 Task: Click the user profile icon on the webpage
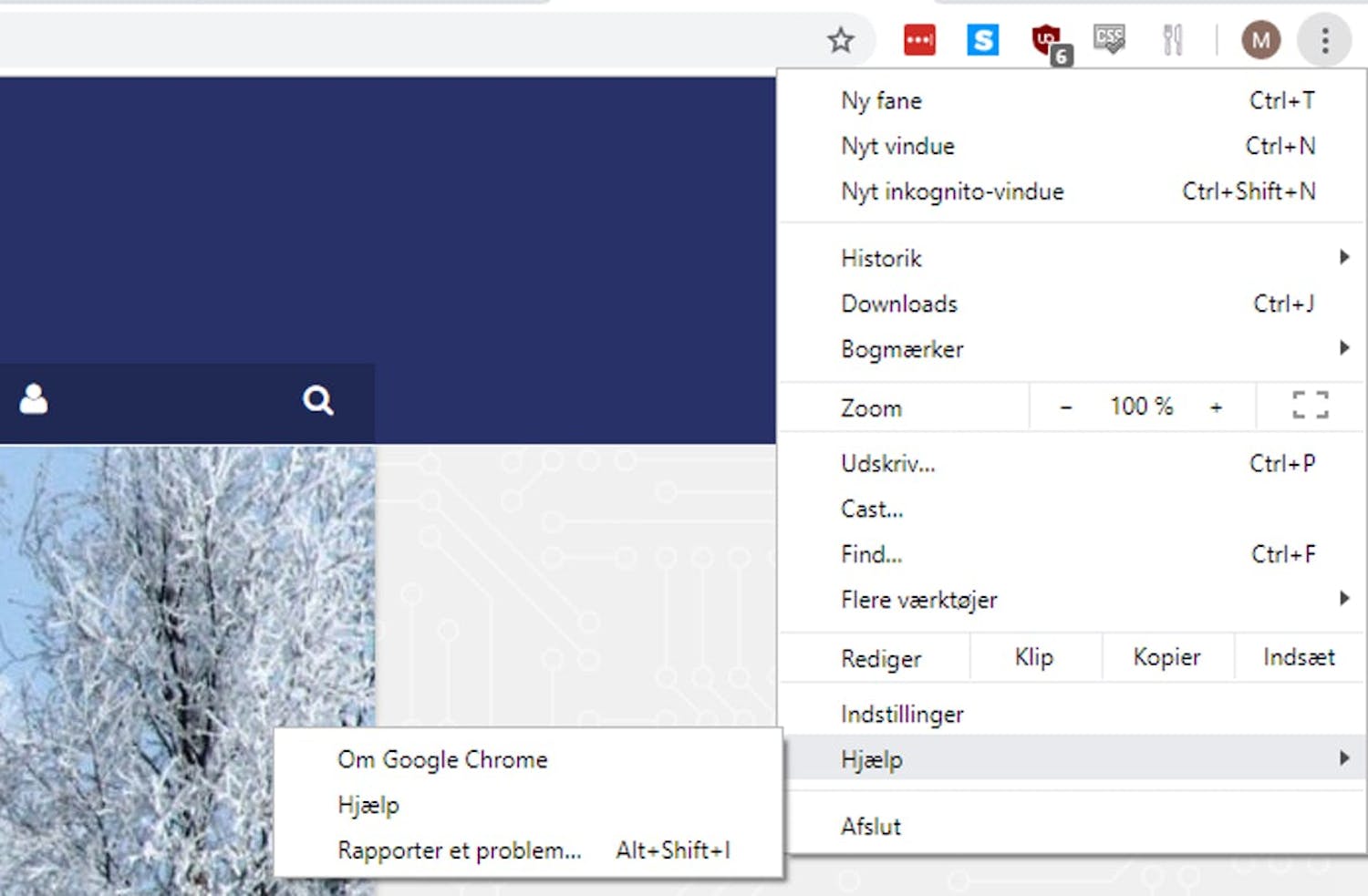click(x=34, y=400)
